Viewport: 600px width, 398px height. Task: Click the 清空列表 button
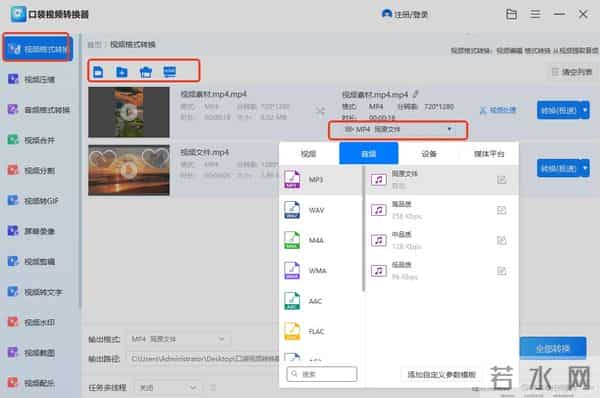tap(572, 72)
